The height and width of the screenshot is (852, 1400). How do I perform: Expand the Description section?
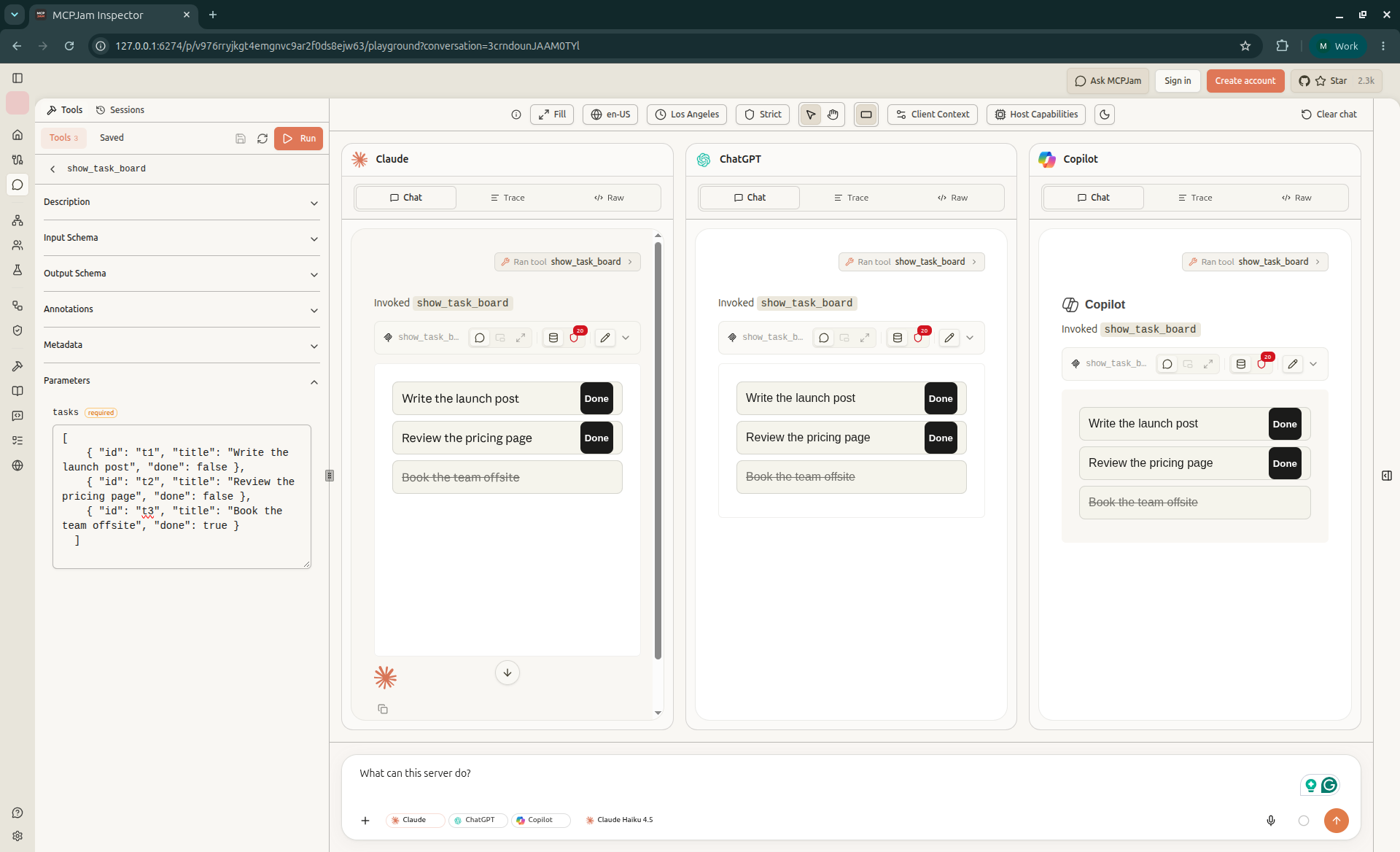[x=181, y=203]
